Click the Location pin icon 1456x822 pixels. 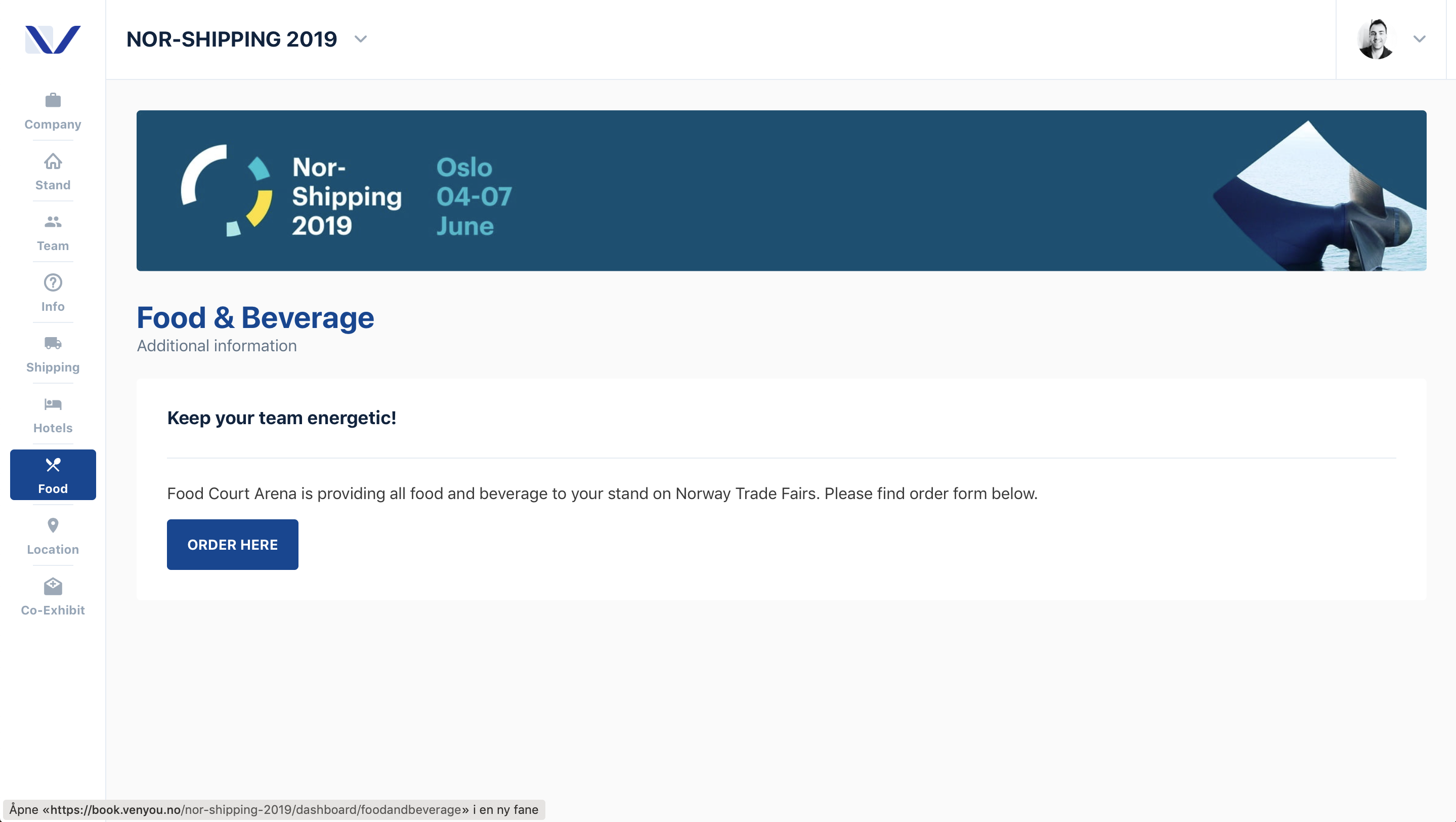click(53, 526)
